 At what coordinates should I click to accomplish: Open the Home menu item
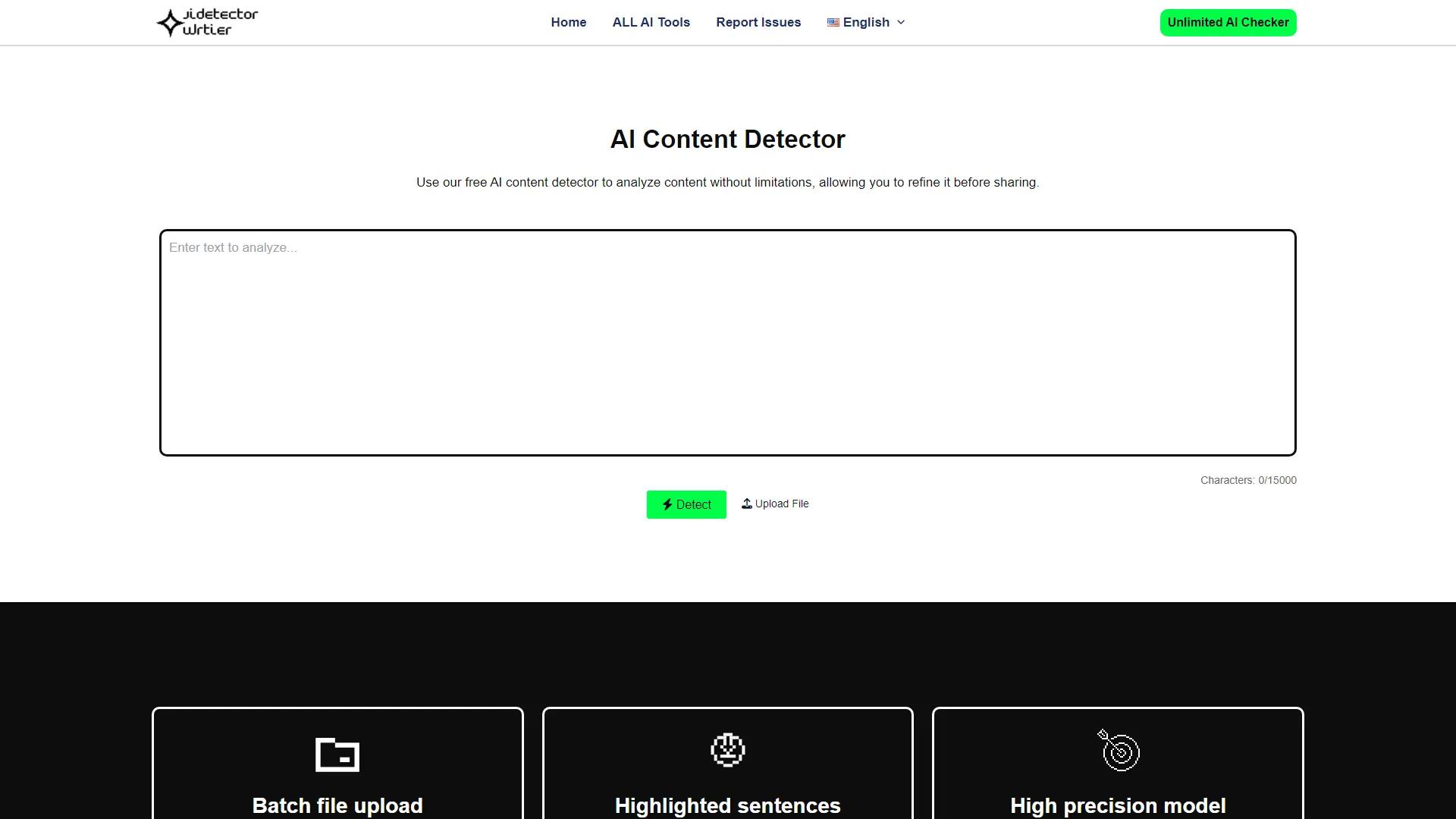pos(569,22)
